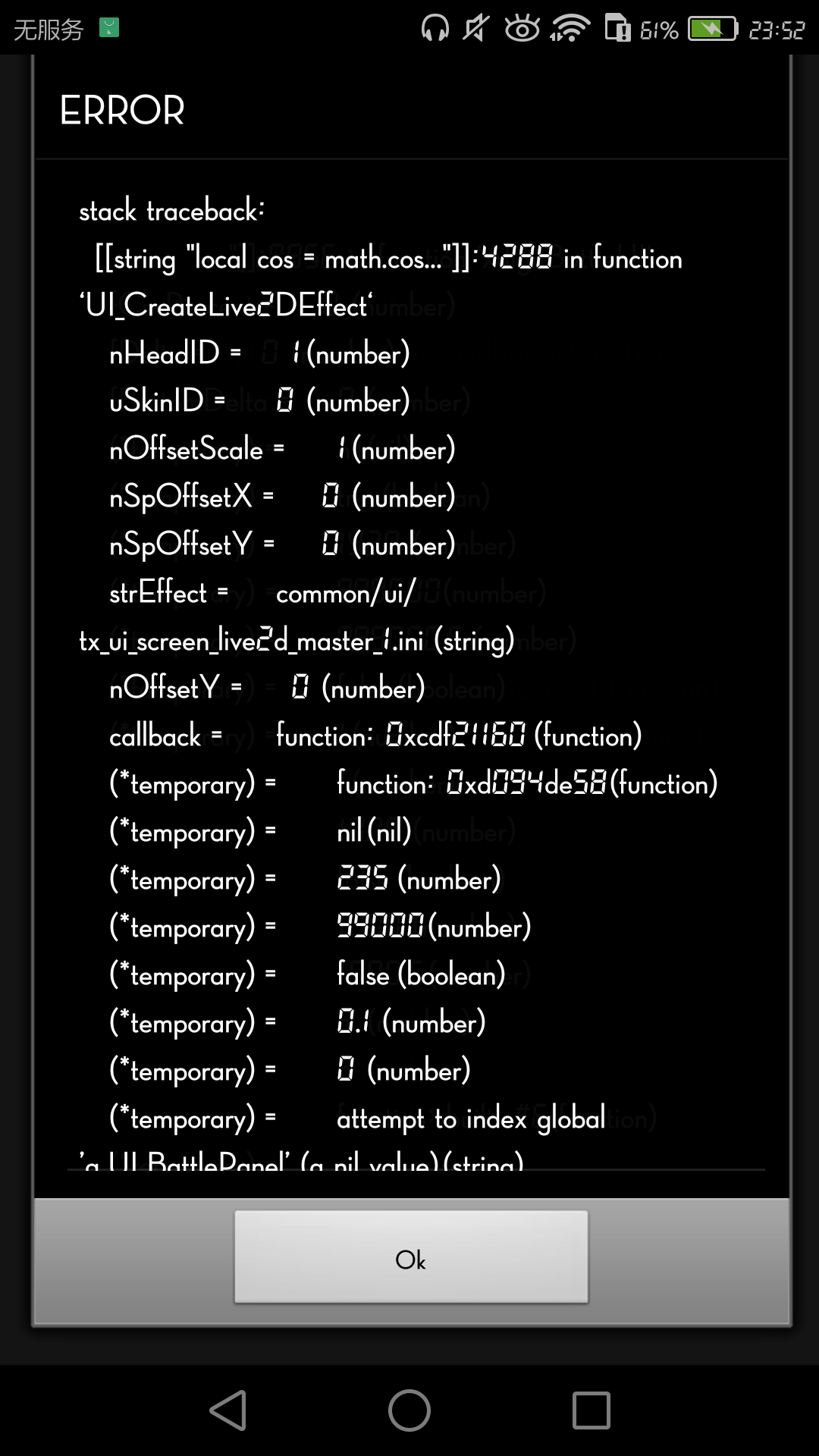Tap the Android home circle icon
This screenshot has height=1456, width=819.
pos(409,1410)
